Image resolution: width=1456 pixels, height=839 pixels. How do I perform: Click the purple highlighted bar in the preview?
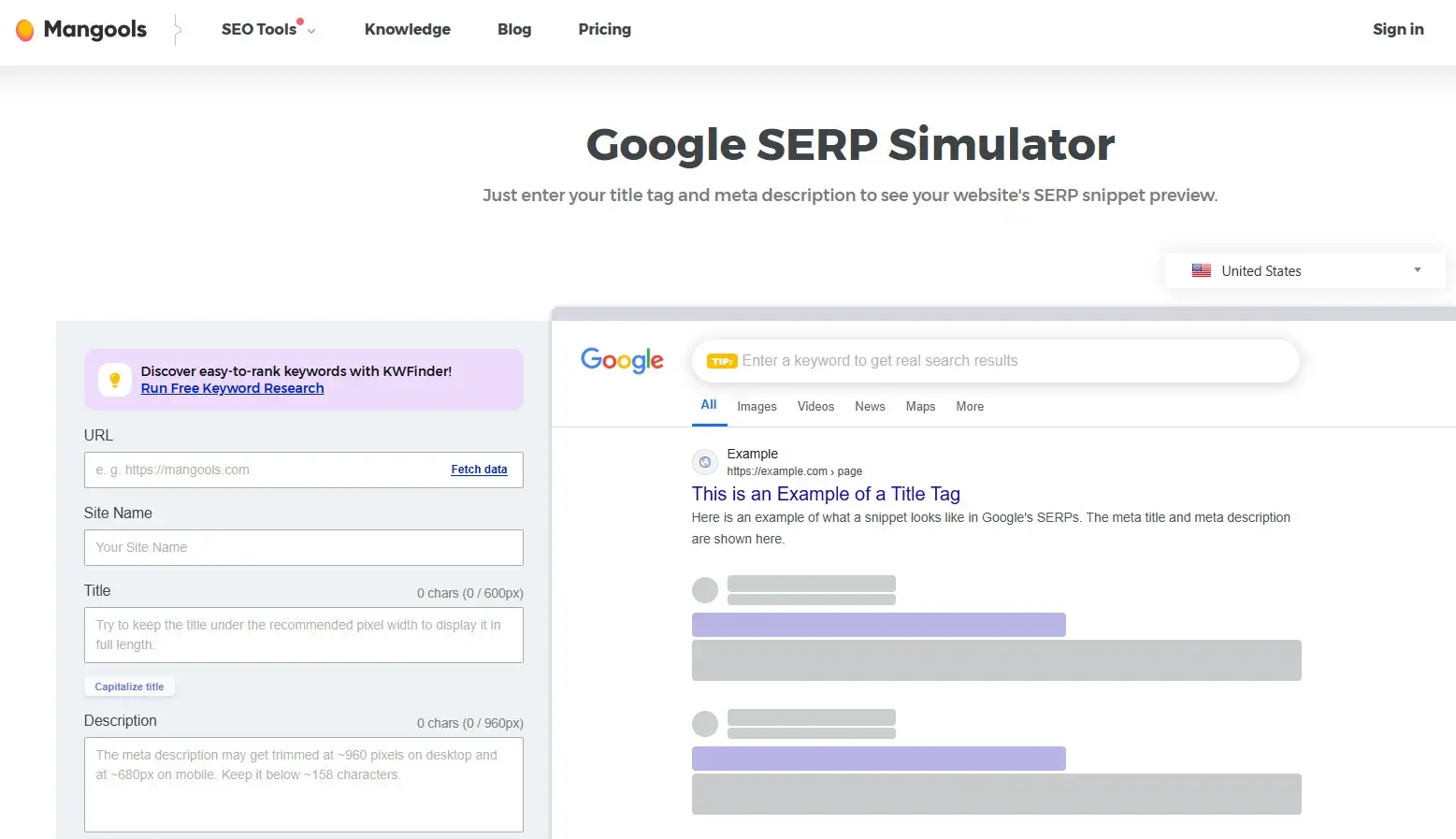(877, 624)
